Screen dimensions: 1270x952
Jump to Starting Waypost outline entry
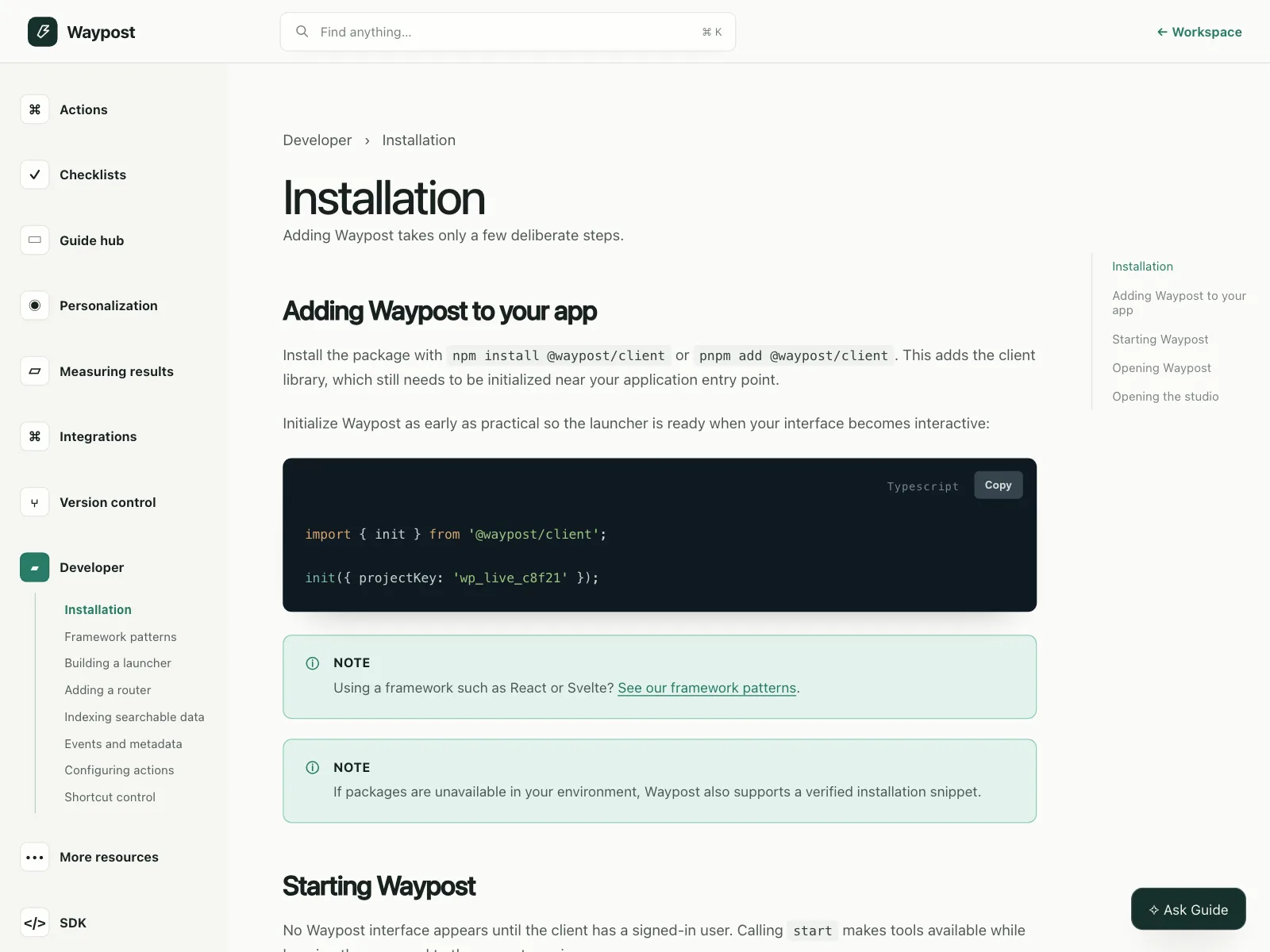pos(1160,340)
